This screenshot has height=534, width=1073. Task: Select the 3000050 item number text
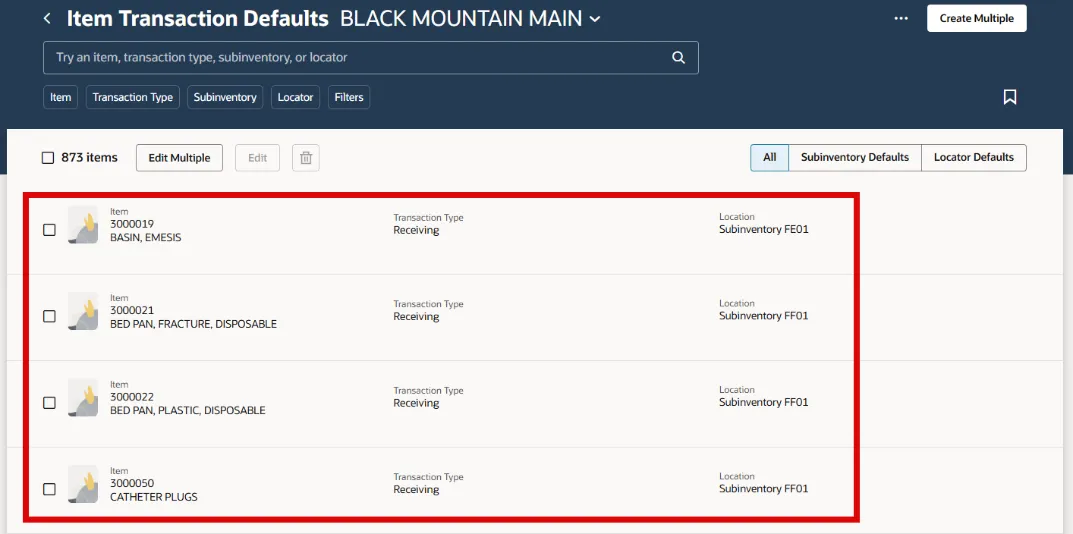(x=132, y=483)
